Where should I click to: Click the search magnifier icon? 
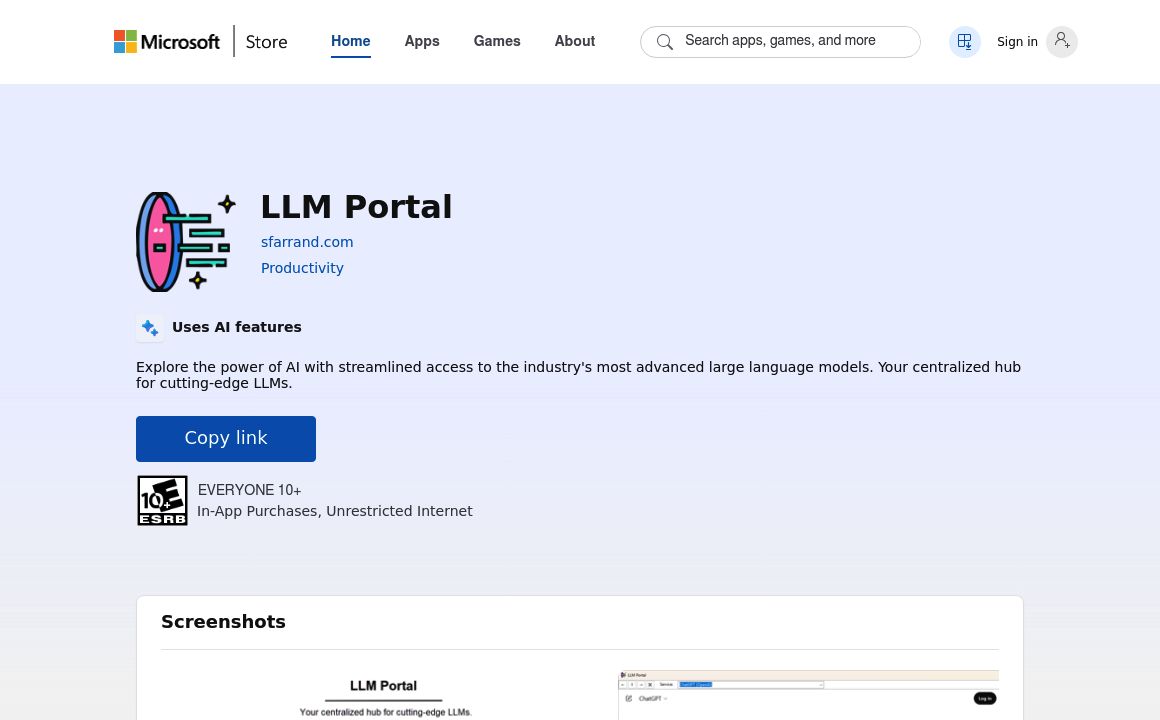(x=665, y=42)
